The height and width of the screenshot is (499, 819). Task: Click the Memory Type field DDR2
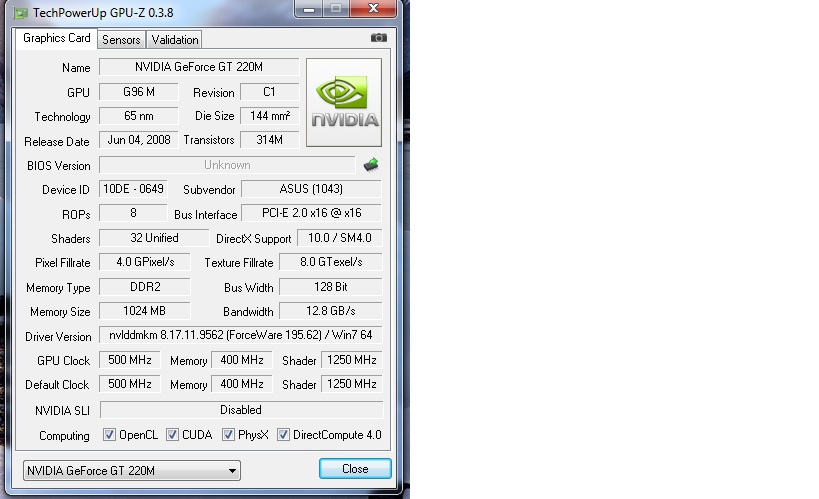coord(145,287)
